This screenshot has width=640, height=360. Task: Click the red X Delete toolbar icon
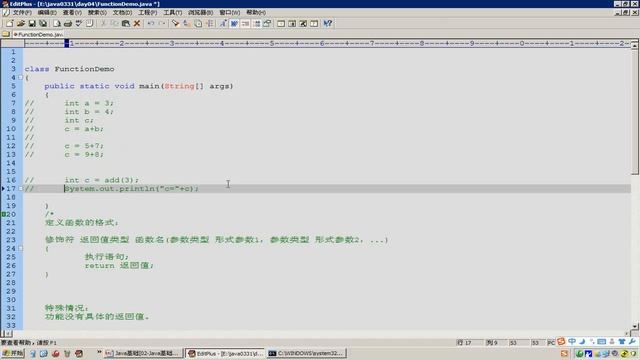pos(137,24)
